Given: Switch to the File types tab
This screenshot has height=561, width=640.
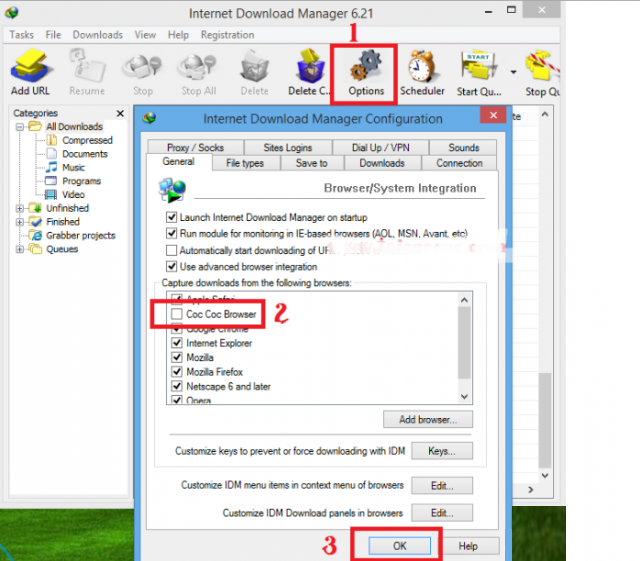Looking at the screenshot, I should (245, 163).
